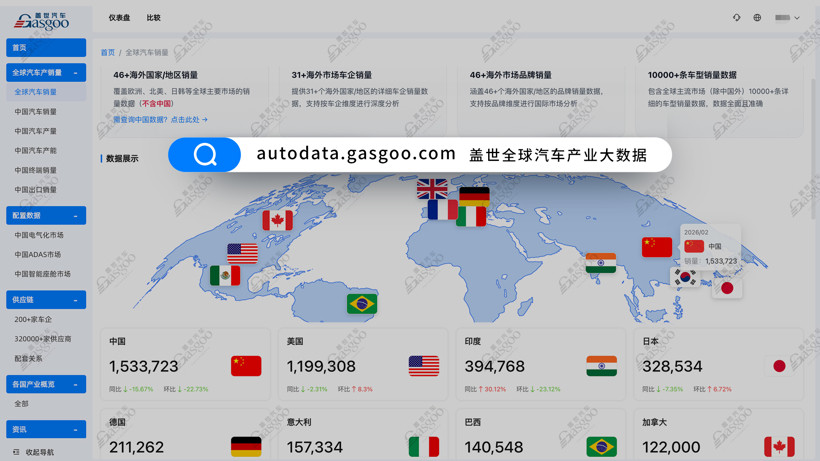Viewport: 820px width, 461px height.
Task: Select the Brazil flag on the map
Action: pos(362,303)
